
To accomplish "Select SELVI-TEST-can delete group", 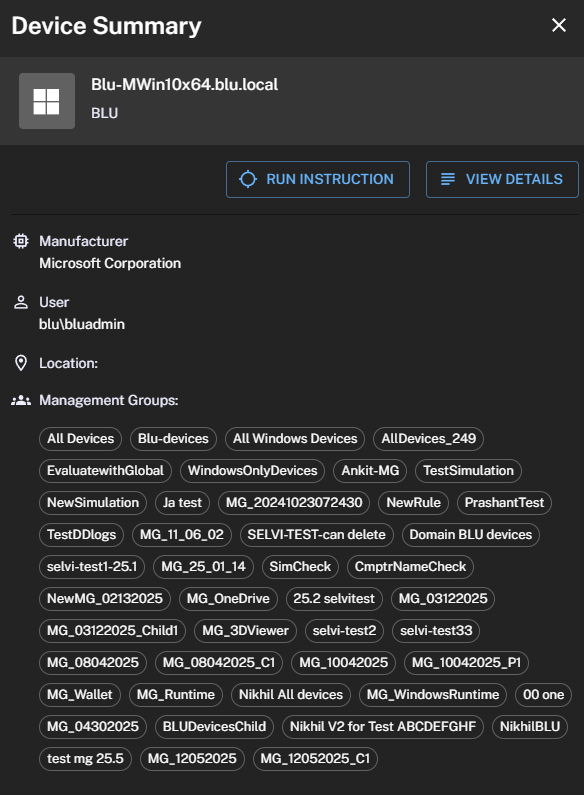I will (x=316, y=534).
